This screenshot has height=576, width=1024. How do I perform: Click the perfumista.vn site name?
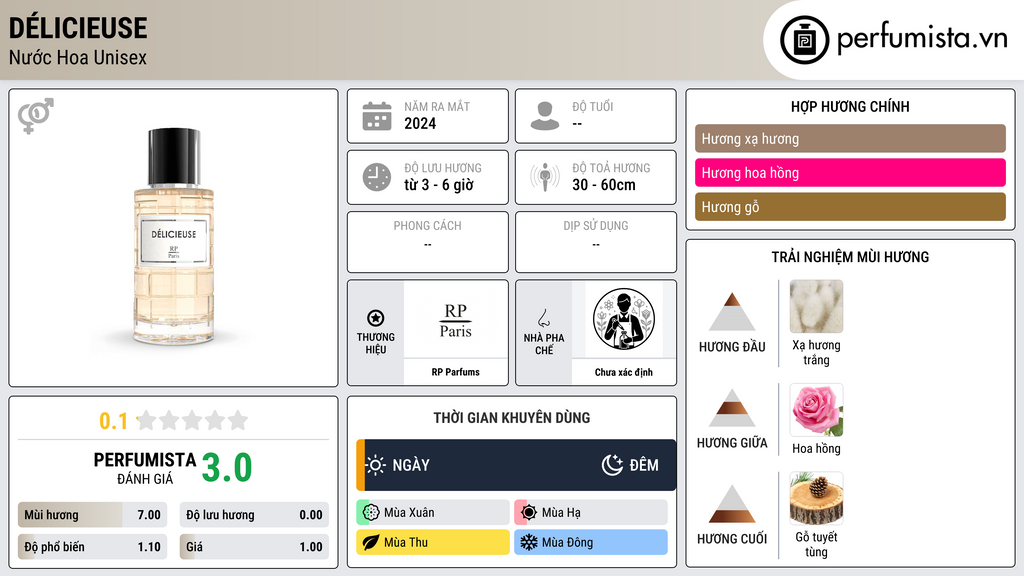pos(922,38)
